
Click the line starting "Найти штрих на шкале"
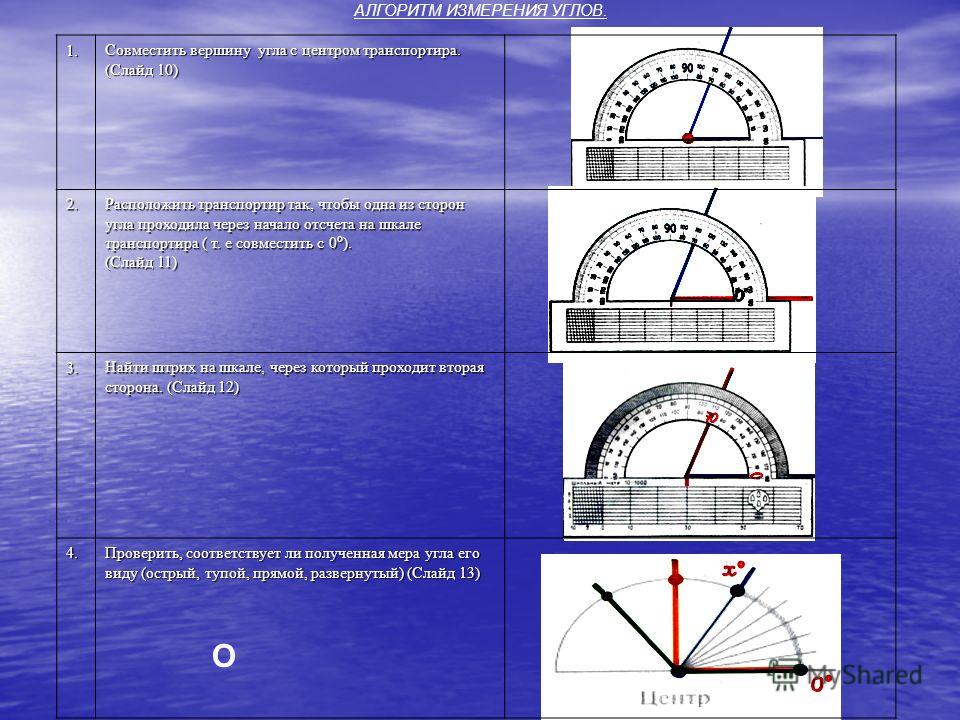(294, 368)
